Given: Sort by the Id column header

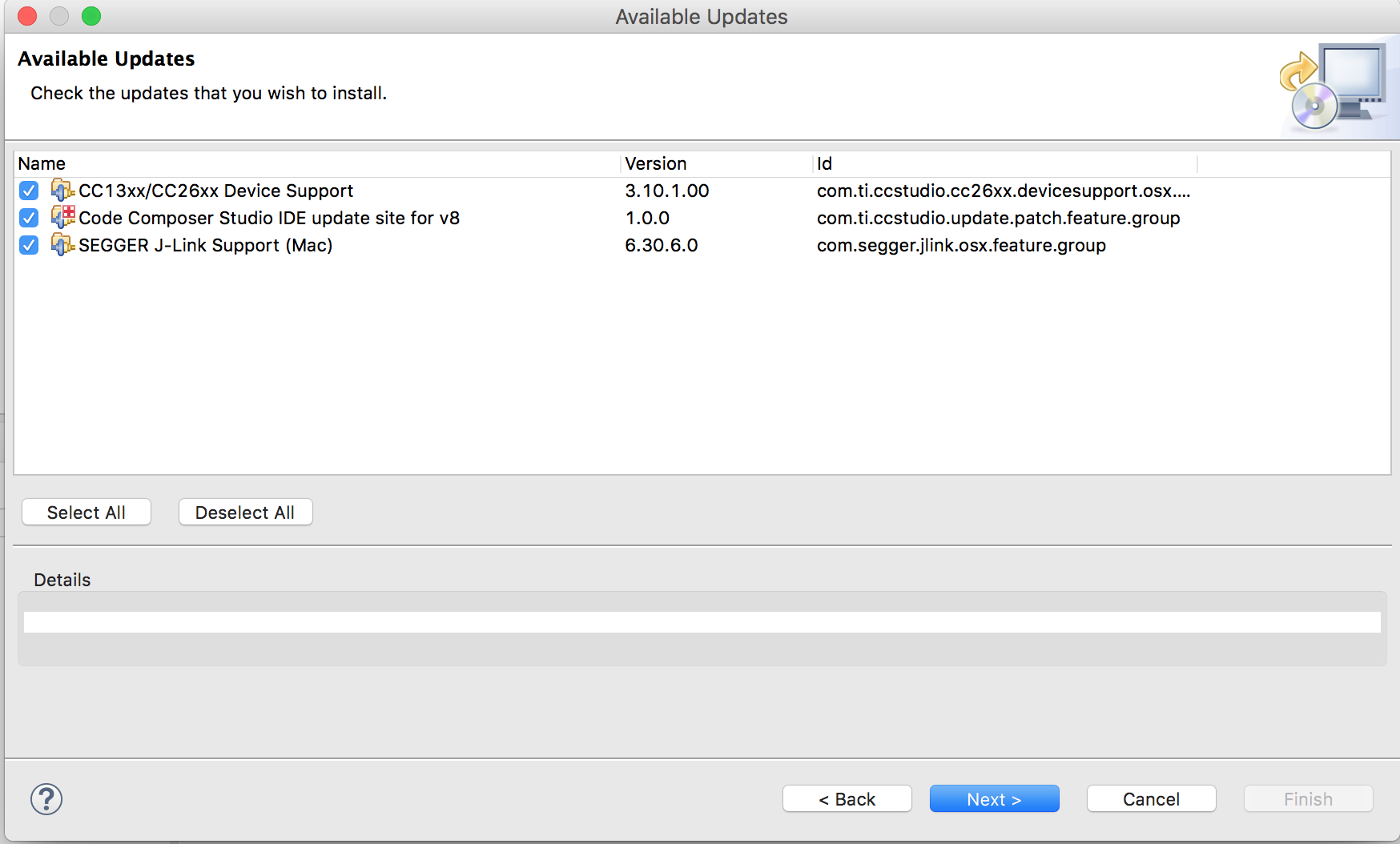Looking at the screenshot, I should (x=1005, y=163).
